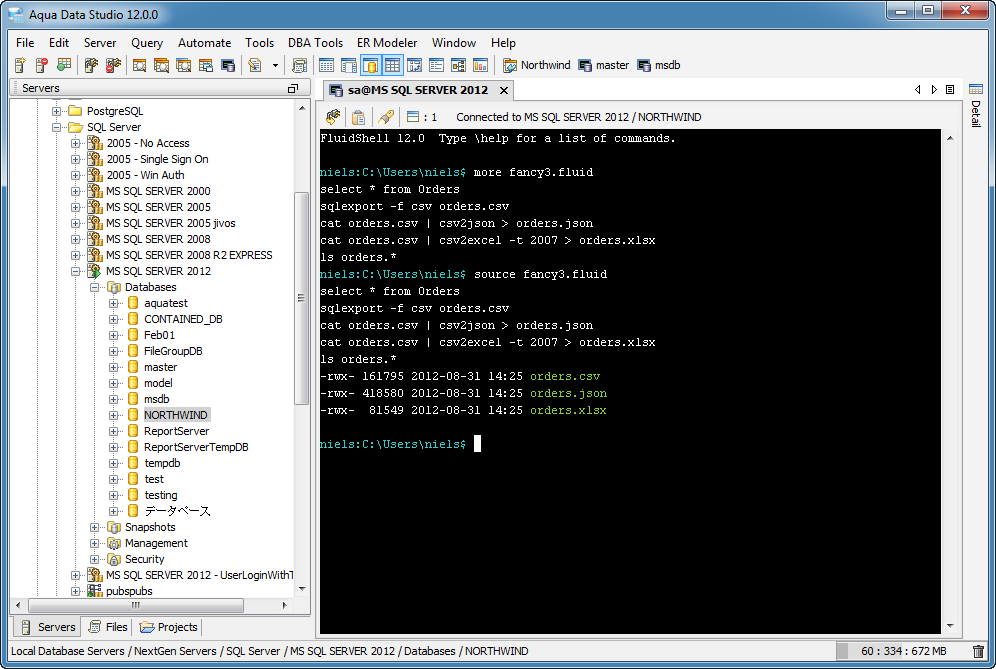Collapse the Databases node

click(95, 287)
